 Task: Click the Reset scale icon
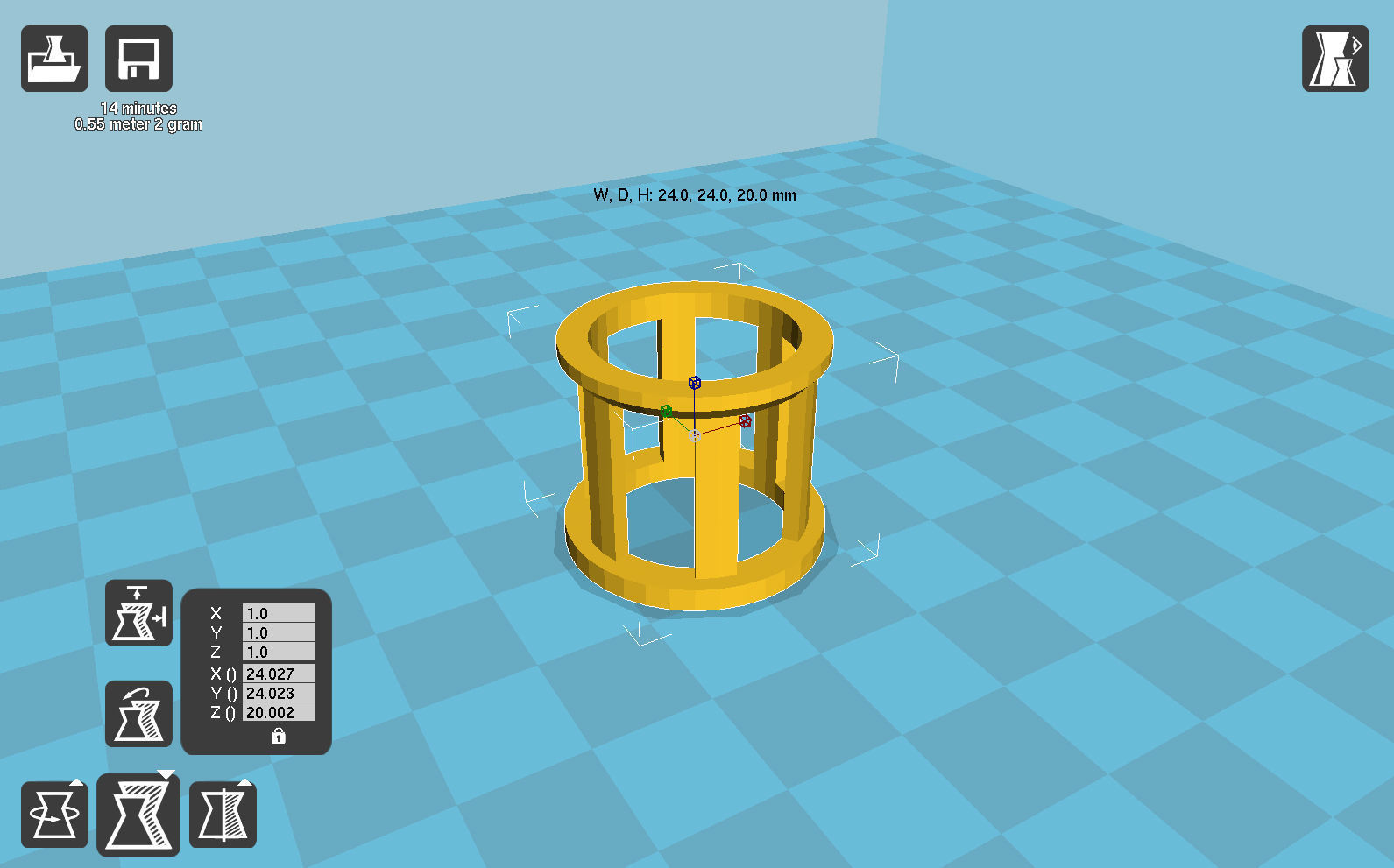[138, 714]
